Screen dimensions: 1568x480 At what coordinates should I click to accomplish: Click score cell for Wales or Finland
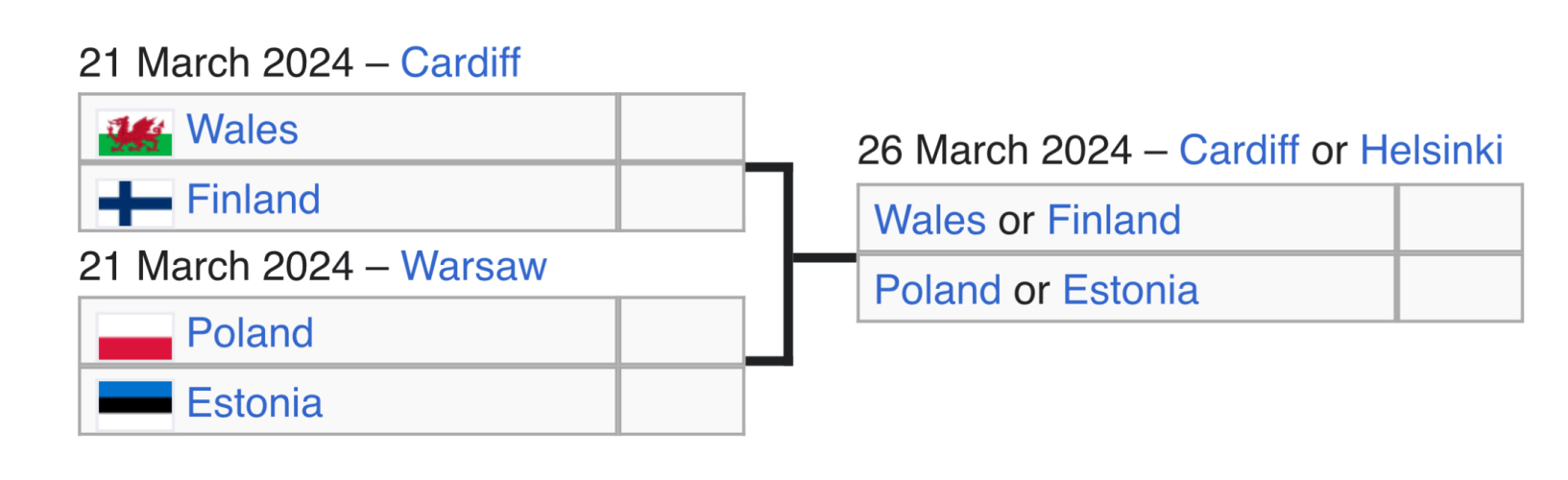pos(1459,219)
